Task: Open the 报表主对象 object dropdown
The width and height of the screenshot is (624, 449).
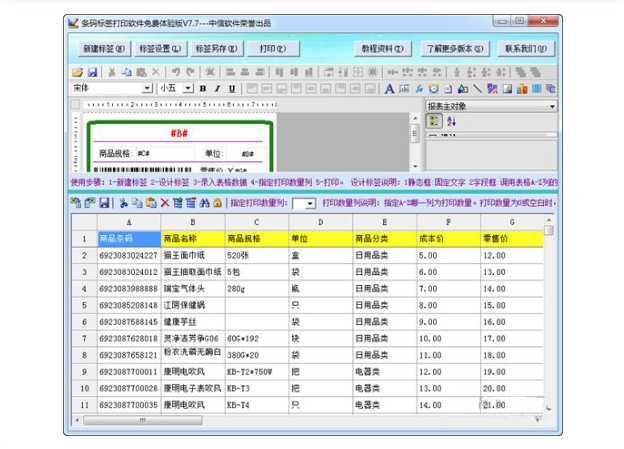Action: pyautogui.click(x=552, y=106)
